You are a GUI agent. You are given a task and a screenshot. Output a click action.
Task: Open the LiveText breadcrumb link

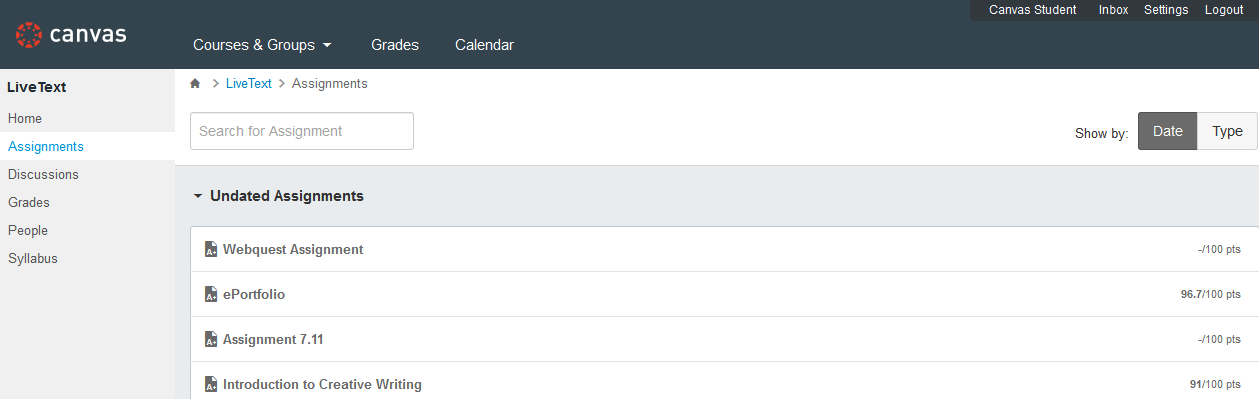point(248,84)
